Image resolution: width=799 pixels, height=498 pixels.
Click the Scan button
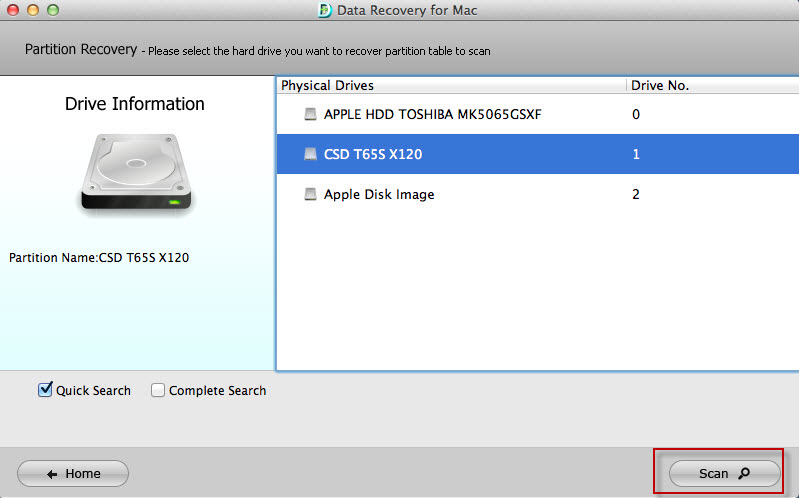pos(724,474)
